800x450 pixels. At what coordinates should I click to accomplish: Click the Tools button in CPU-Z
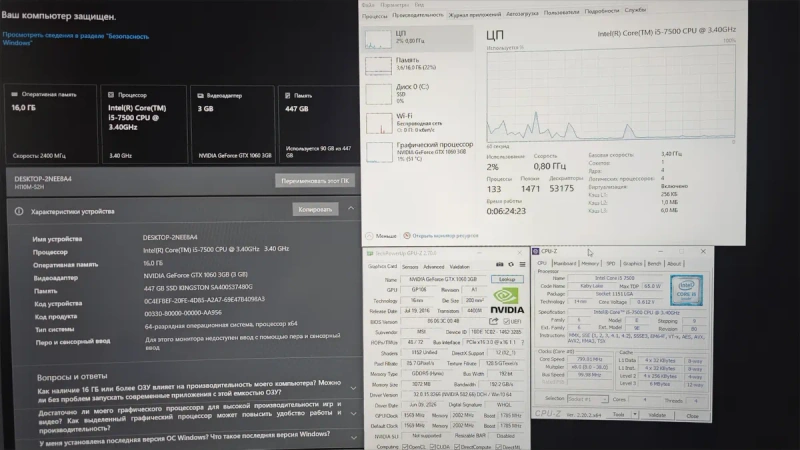point(618,414)
